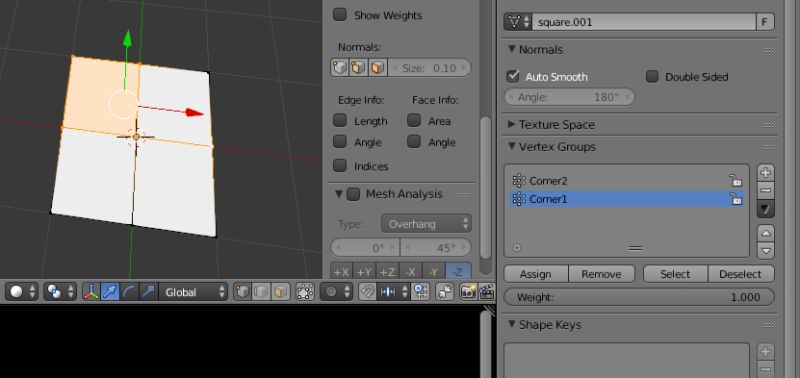Viewport: 800px width, 378px height.
Task: Toggle the lock icon on Corner1
Action: (x=735, y=199)
